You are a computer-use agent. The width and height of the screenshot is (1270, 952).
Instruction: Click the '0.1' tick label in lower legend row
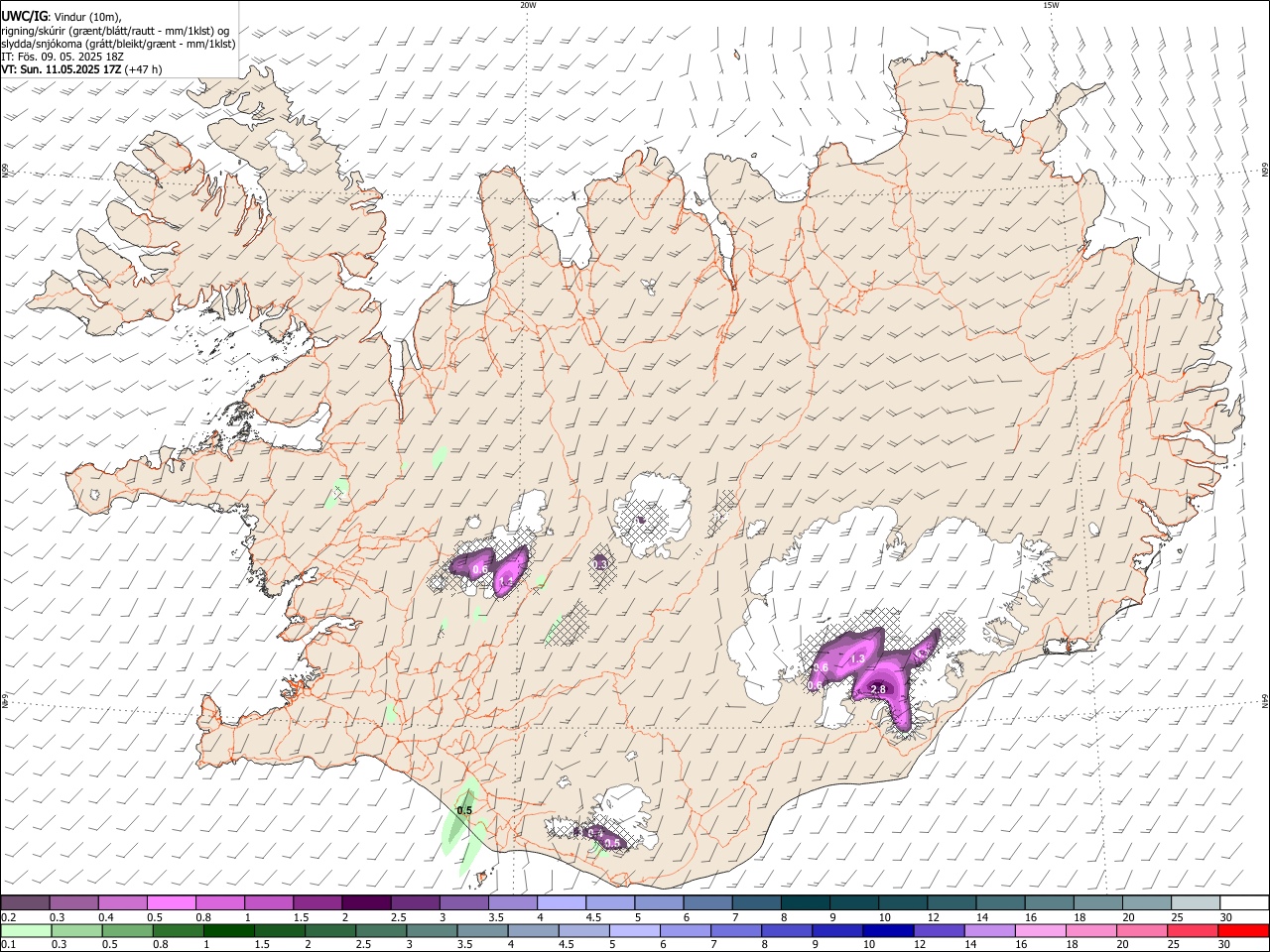pyautogui.click(x=8, y=944)
